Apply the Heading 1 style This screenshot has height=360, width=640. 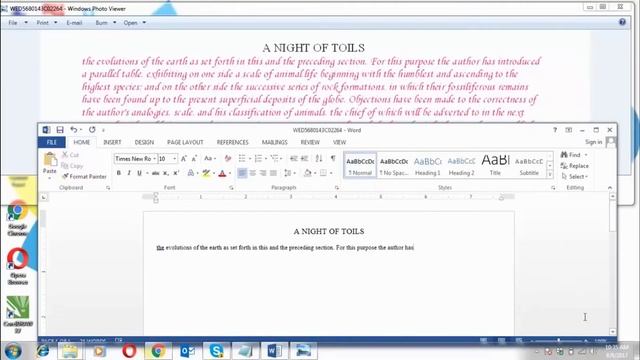[427, 165]
